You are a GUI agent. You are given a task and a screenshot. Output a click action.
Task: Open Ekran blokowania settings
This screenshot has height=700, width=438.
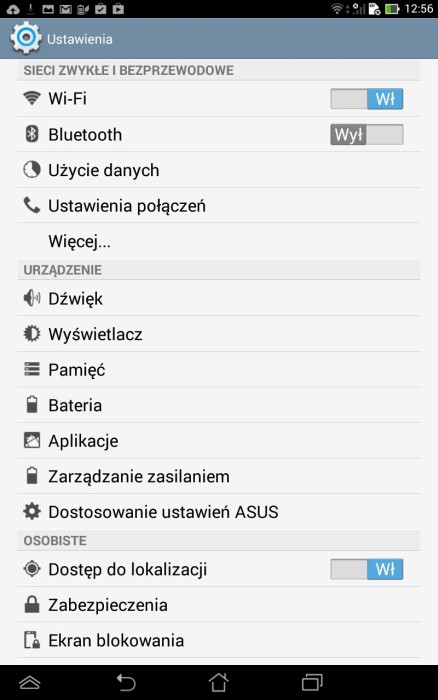tap(219, 640)
